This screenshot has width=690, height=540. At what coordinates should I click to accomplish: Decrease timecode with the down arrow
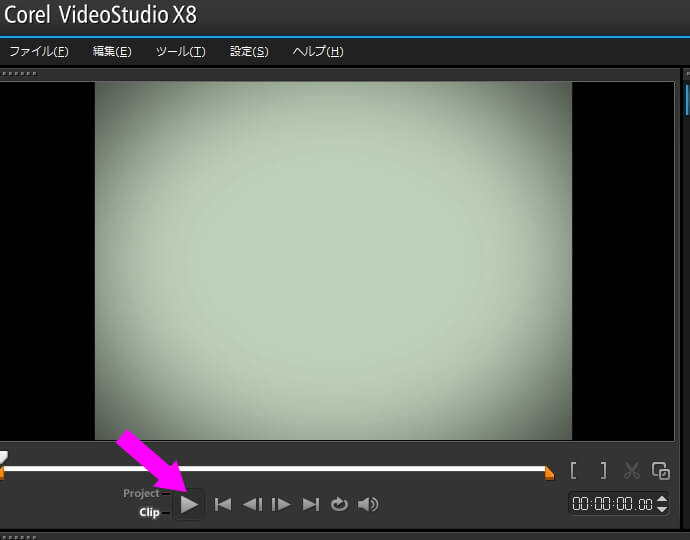click(661, 509)
